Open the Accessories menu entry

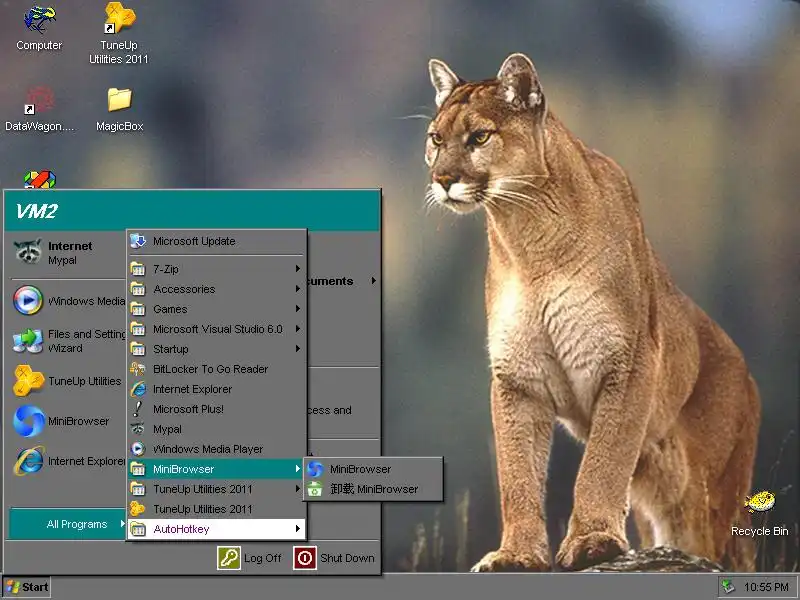[x=216, y=289]
